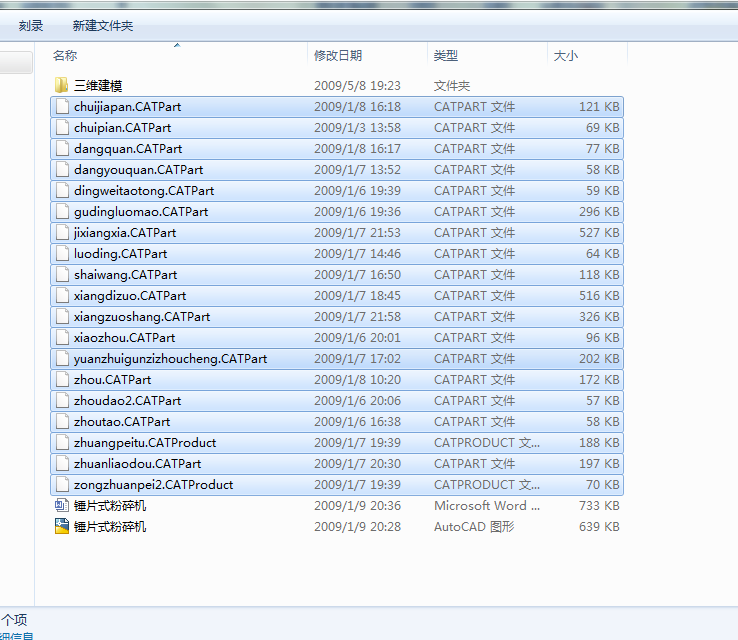Image resolution: width=738 pixels, height=640 pixels.
Task: Click the file icon beside chuijiapan.CATPart
Action: click(x=62, y=106)
